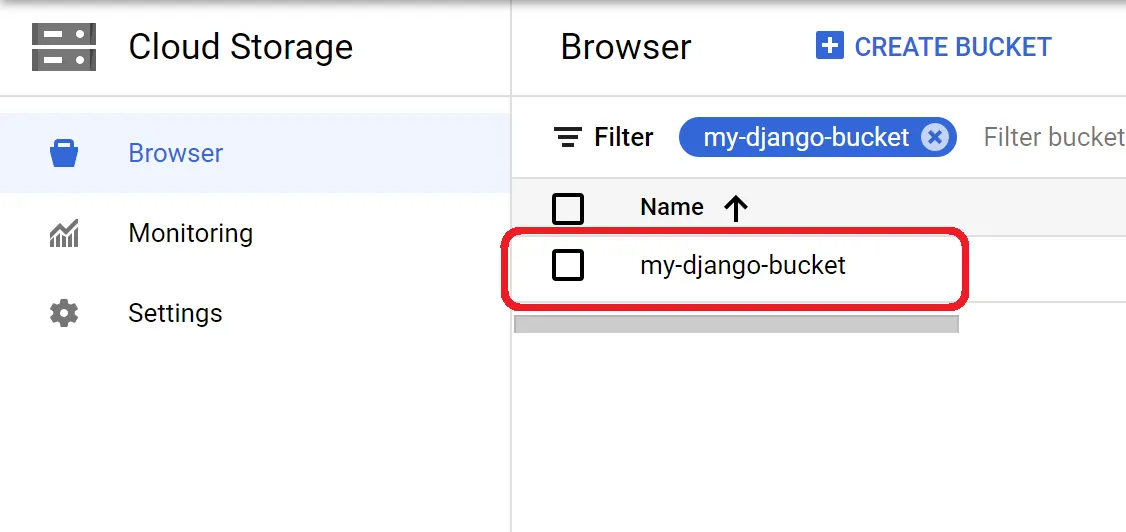Image resolution: width=1126 pixels, height=532 pixels.
Task: Select the blue my-django-bucket filter chip
Action: 805,137
